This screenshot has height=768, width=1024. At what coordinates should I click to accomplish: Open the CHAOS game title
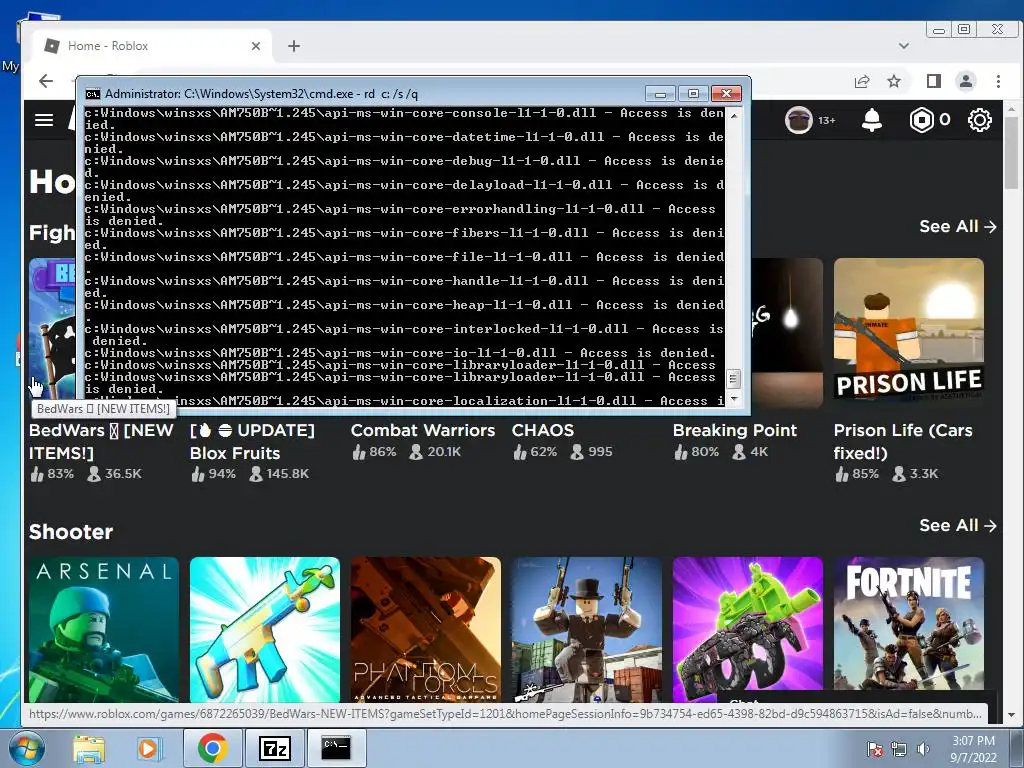(543, 430)
